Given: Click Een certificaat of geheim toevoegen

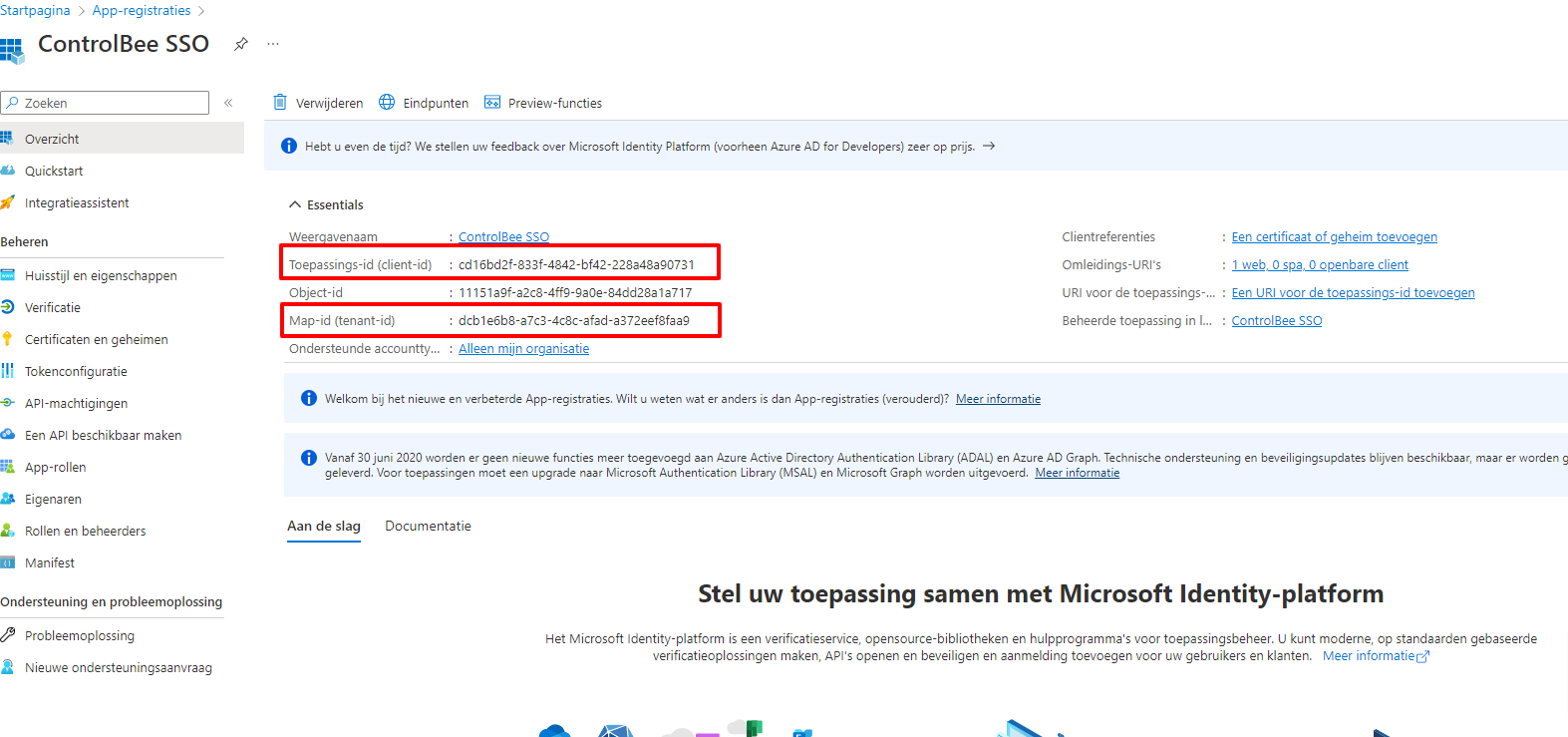Looking at the screenshot, I should tap(1334, 236).
